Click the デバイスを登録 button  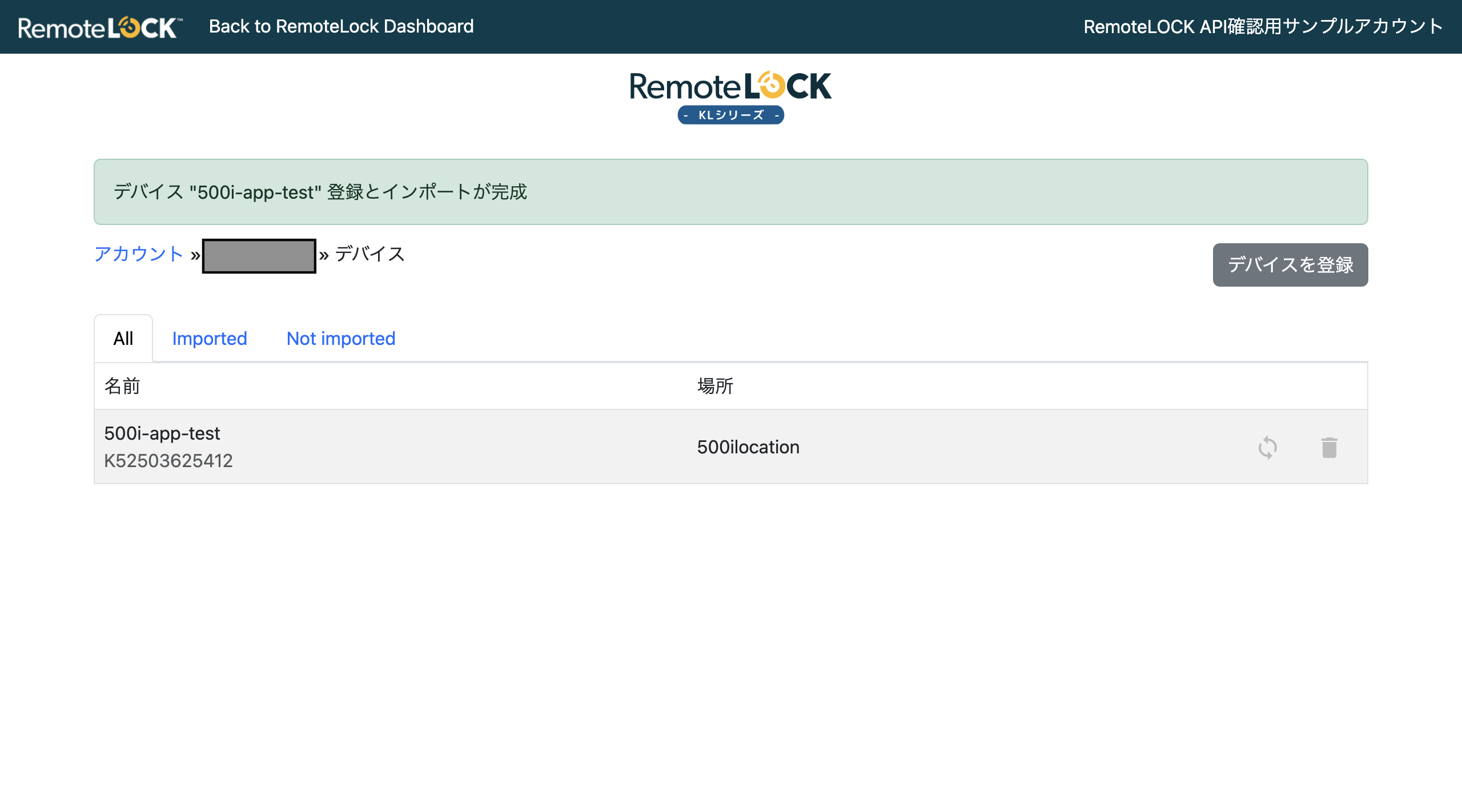[1290, 265]
